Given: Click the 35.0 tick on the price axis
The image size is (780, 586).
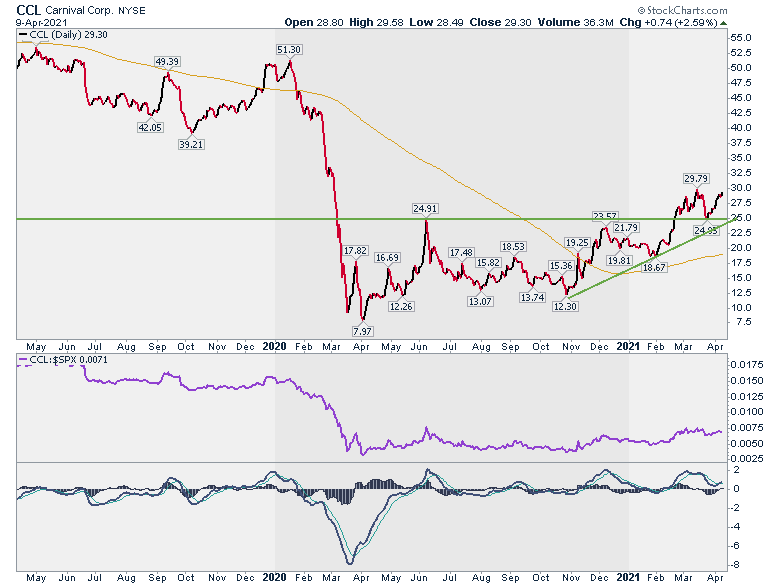Looking at the screenshot, I should [x=741, y=158].
